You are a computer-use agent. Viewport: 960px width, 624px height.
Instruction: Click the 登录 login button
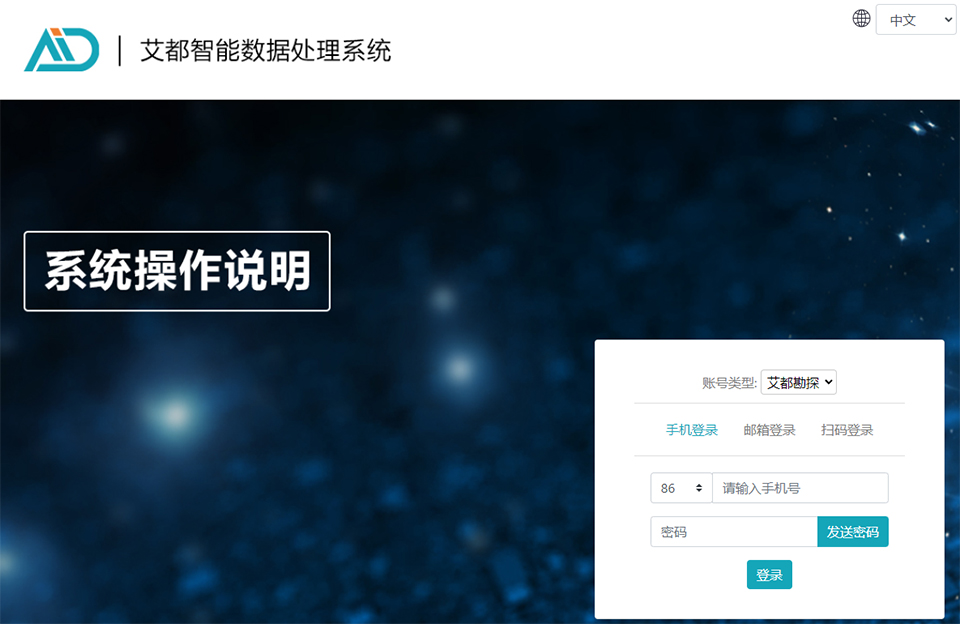769,574
